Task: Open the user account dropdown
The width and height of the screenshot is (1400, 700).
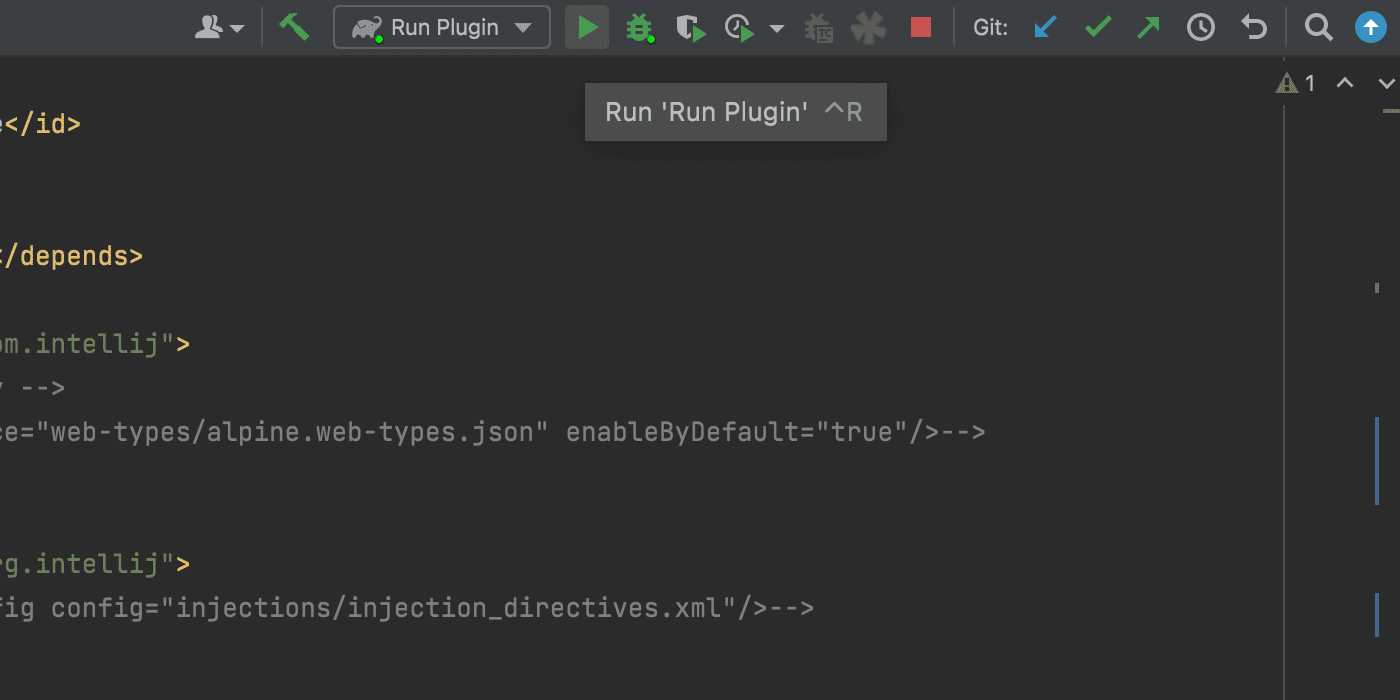Action: [x=220, y=27]
